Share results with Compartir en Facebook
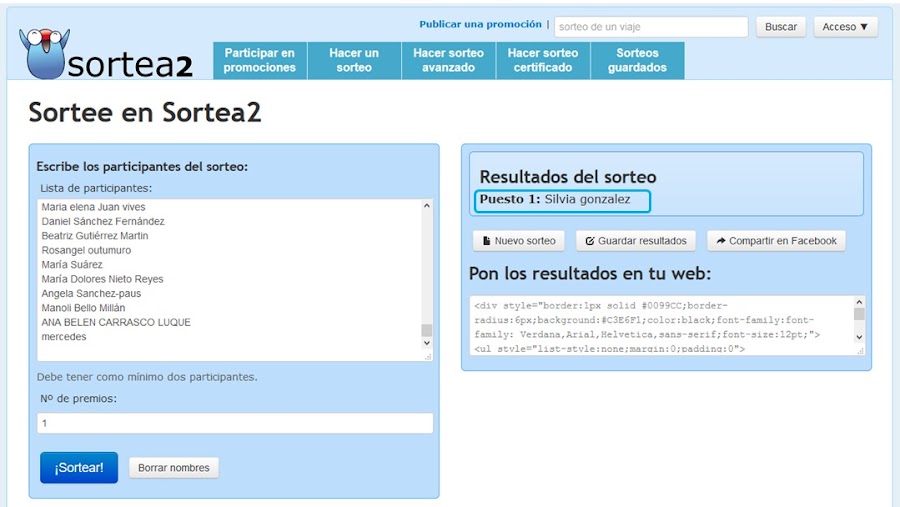Screen dimensions: 900x507 click(x=776, y=241)
